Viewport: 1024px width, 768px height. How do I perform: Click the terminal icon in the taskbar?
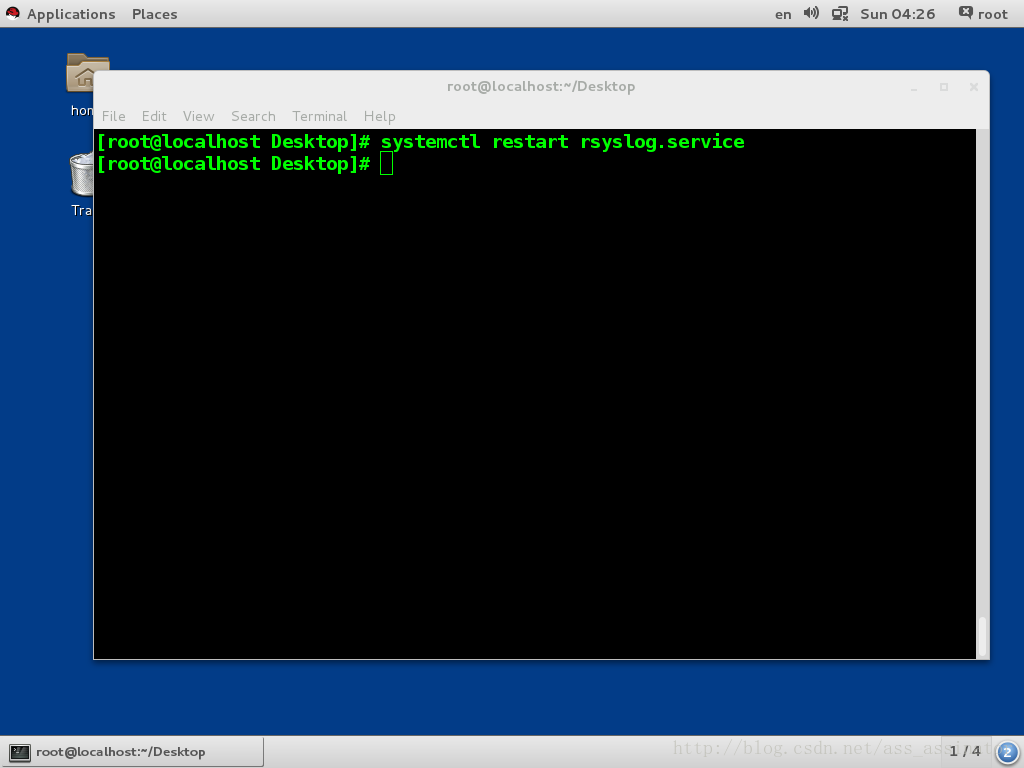coord(20,752)
